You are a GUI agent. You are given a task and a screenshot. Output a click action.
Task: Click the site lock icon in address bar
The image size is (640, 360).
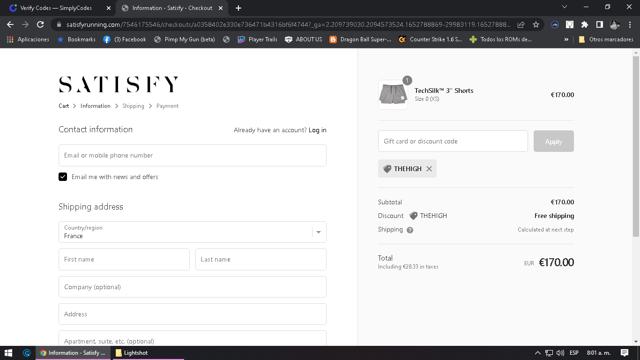59,24
